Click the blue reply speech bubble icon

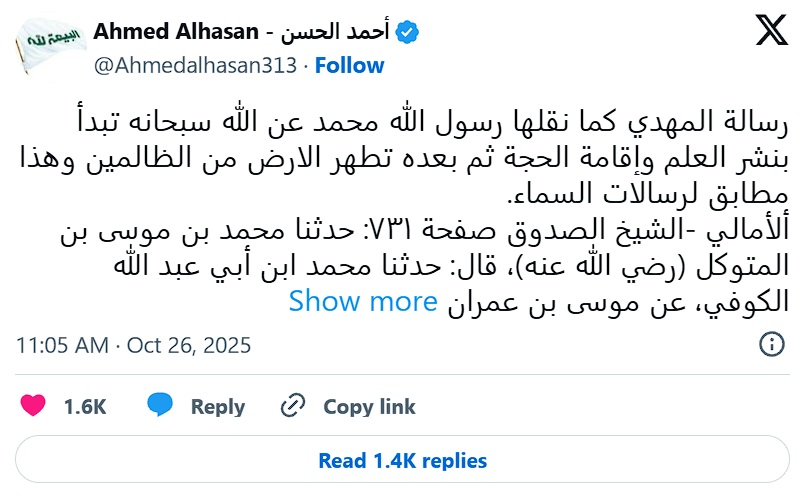coord(162,406)
